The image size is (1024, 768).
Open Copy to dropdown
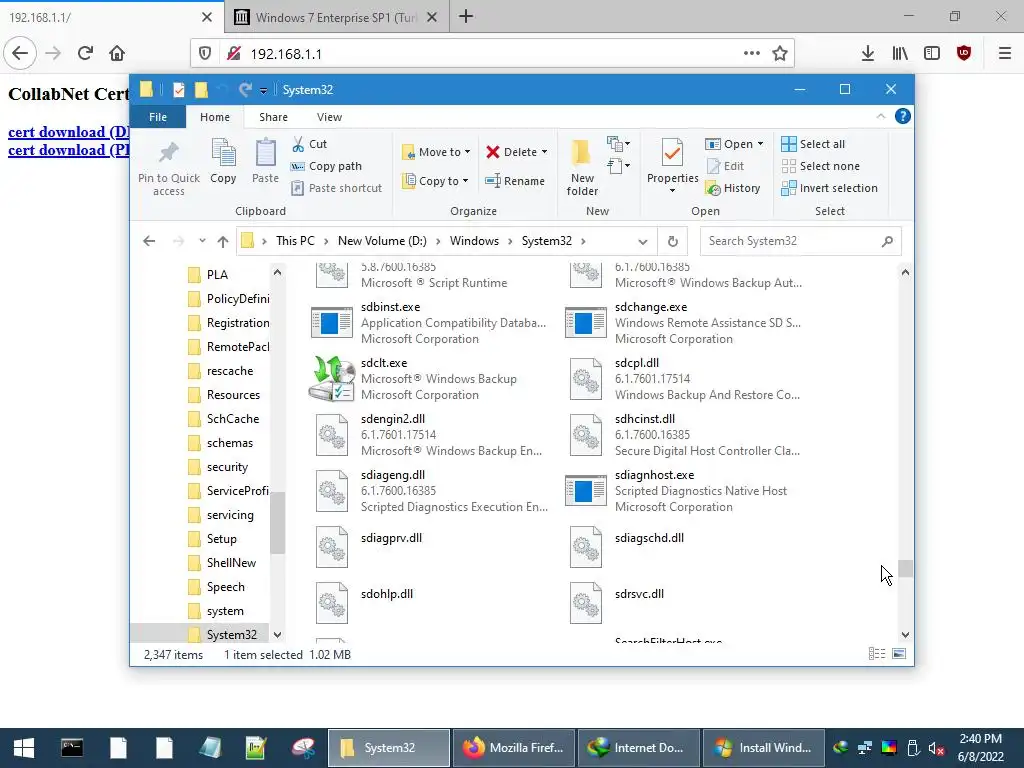tap(435, 181)
